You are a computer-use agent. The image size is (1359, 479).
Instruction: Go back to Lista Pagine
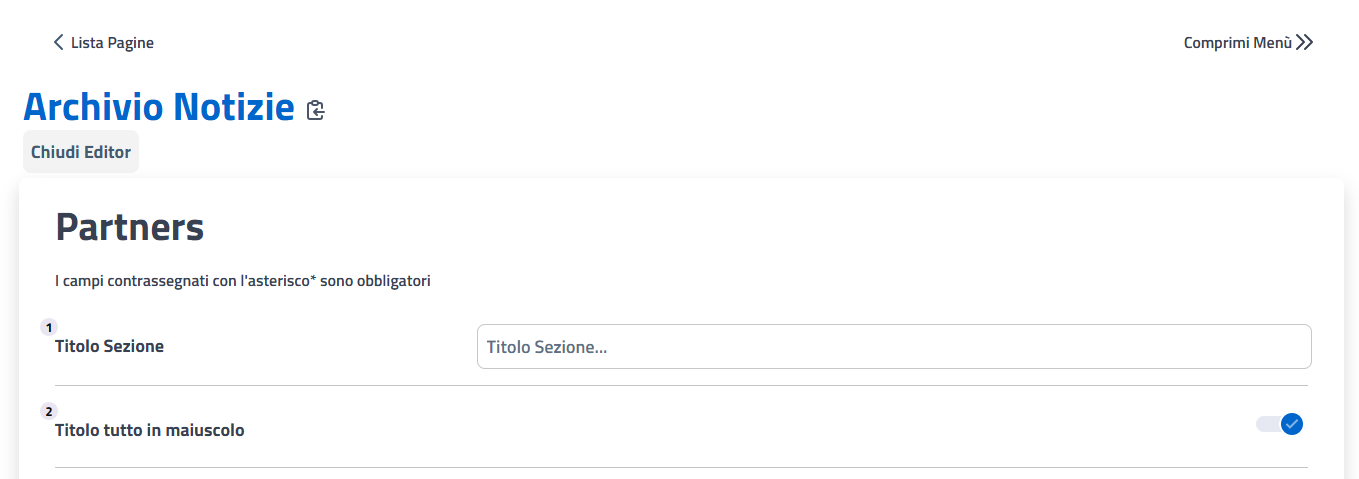[x=112, y=42]
